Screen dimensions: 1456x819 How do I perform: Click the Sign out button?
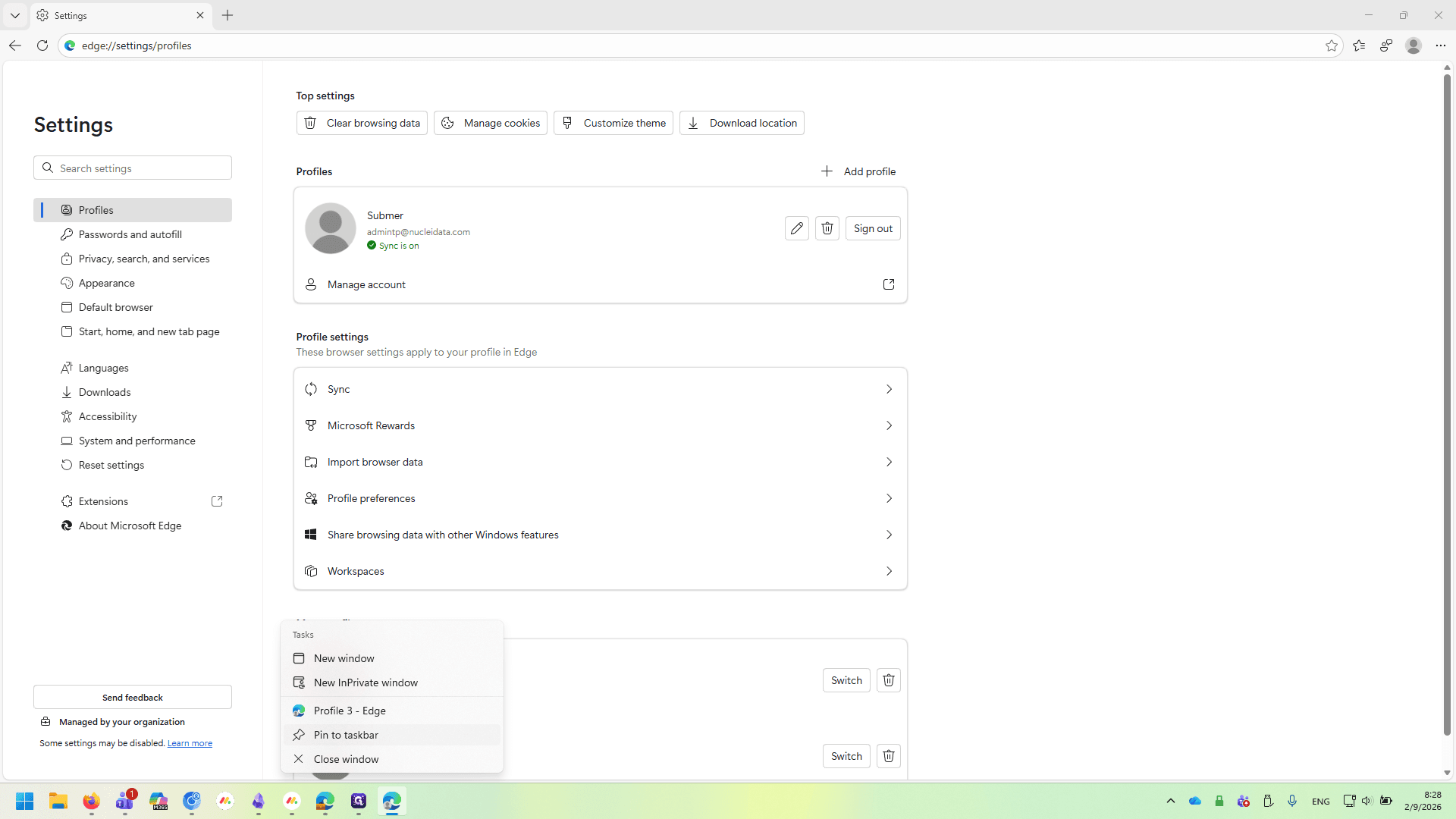coord(873,228)
